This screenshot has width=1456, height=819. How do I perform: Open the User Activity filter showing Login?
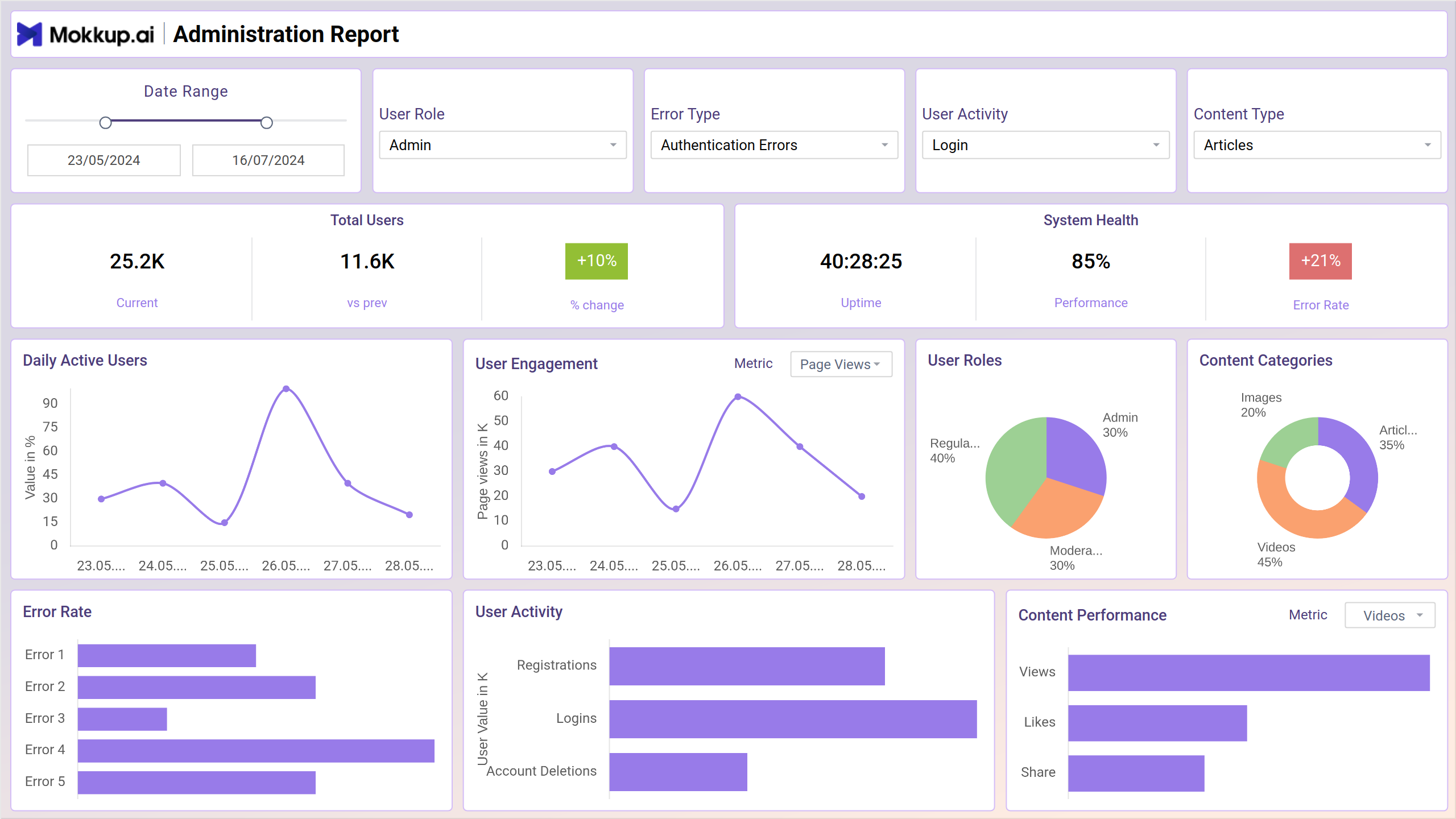tap(1045, 145)
